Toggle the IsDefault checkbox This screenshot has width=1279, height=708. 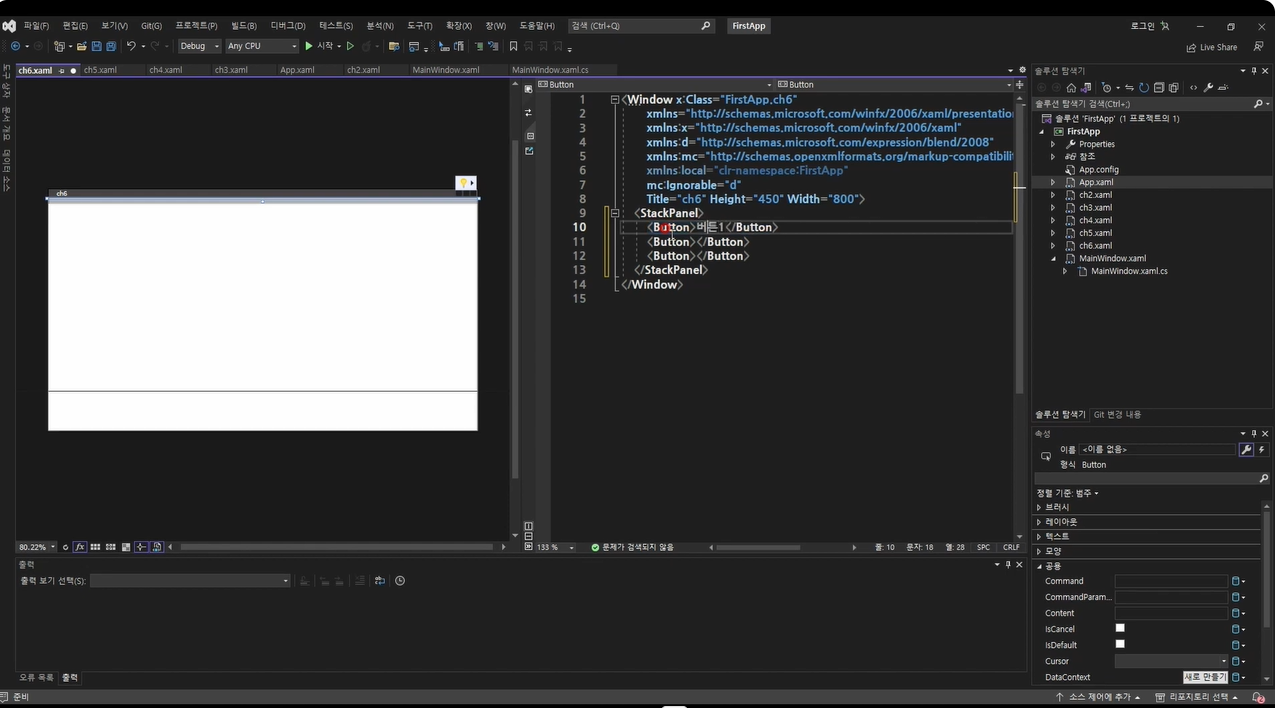click(x=1120, y=644)
